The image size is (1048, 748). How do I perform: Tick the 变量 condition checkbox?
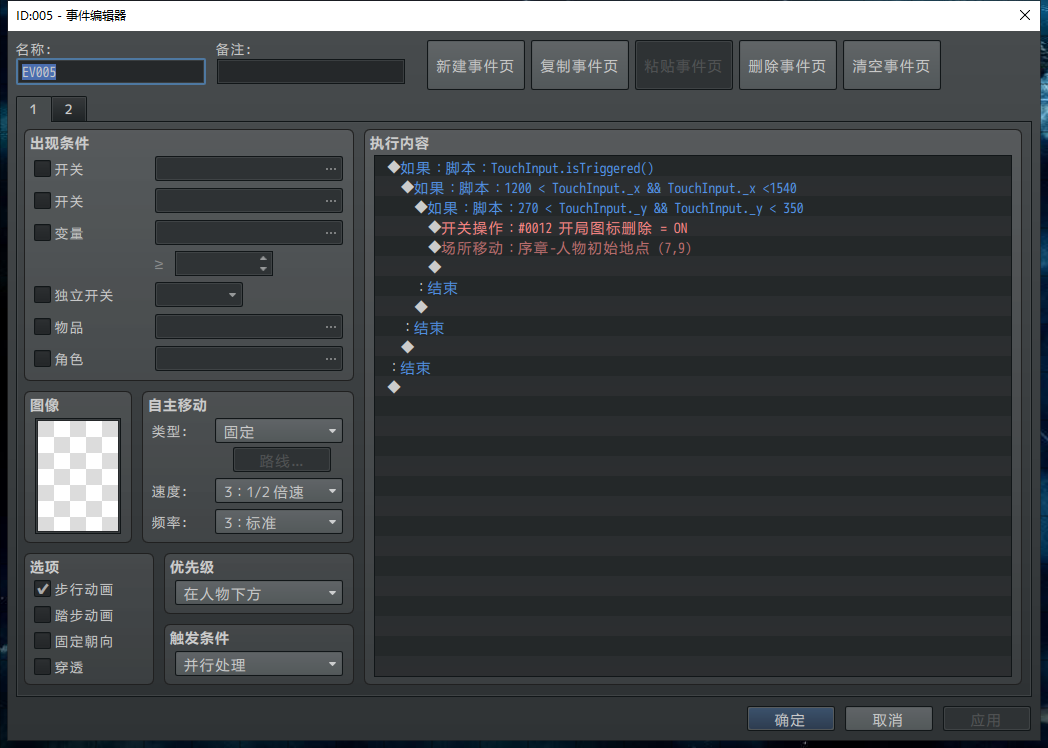(42, 233)
